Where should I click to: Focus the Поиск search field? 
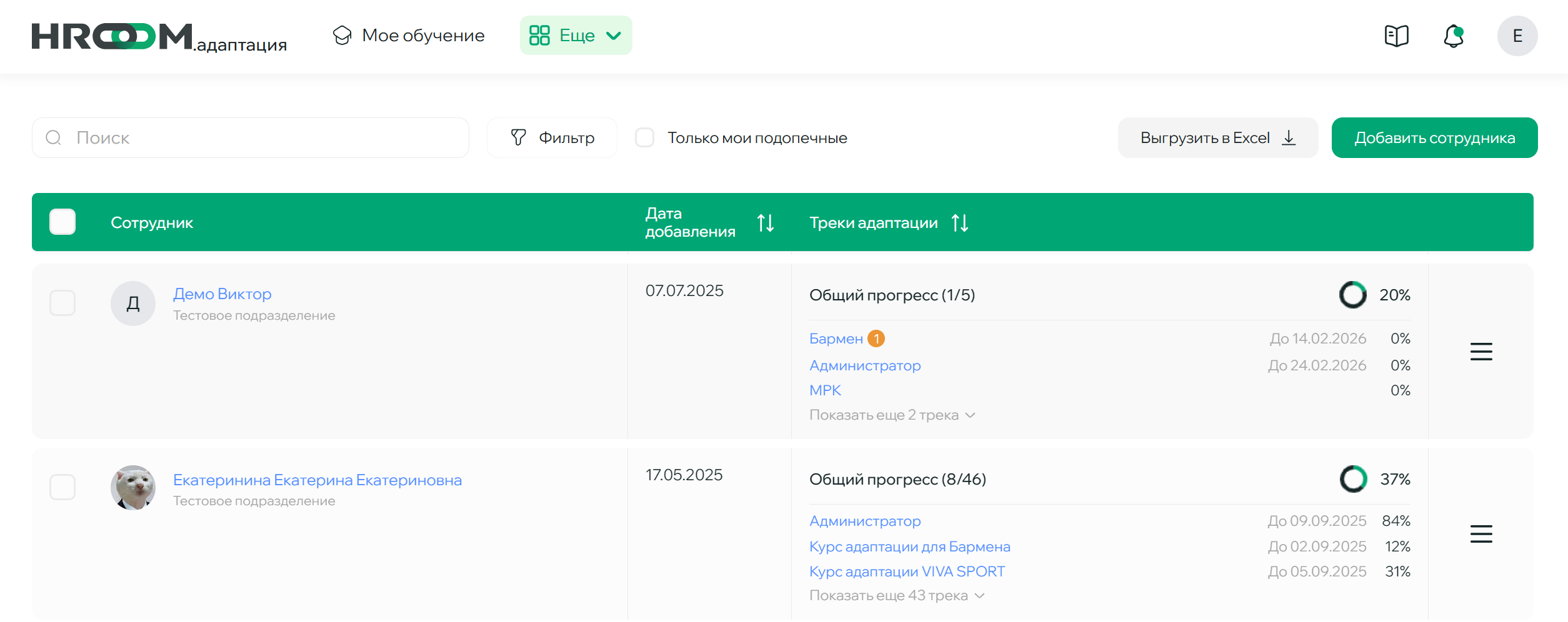(x=250, y=138)
